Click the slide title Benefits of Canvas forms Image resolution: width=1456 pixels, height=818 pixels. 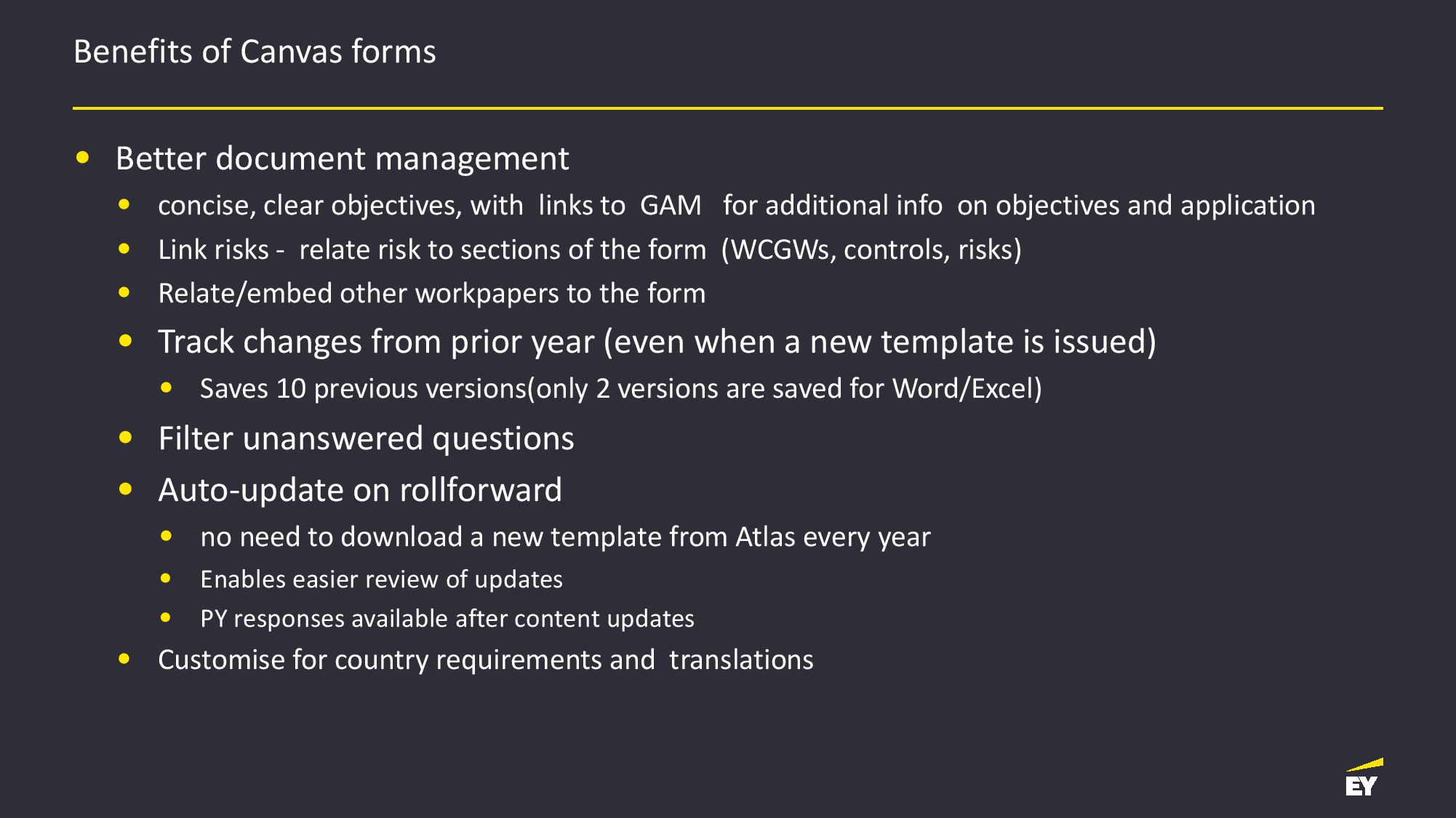[255, 52]
